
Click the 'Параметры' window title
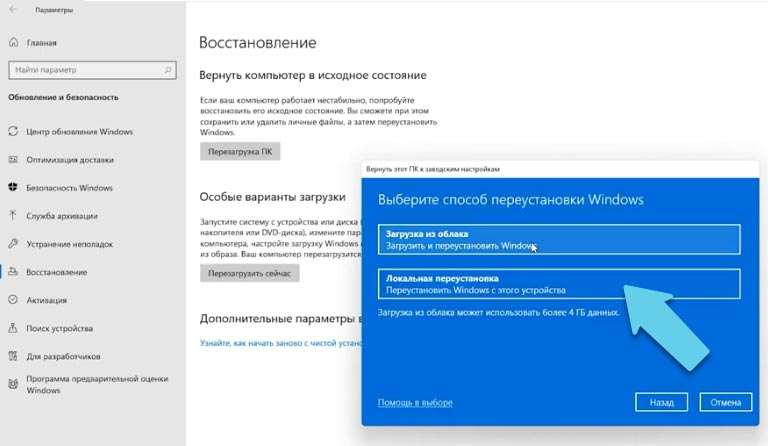point(54,10)
